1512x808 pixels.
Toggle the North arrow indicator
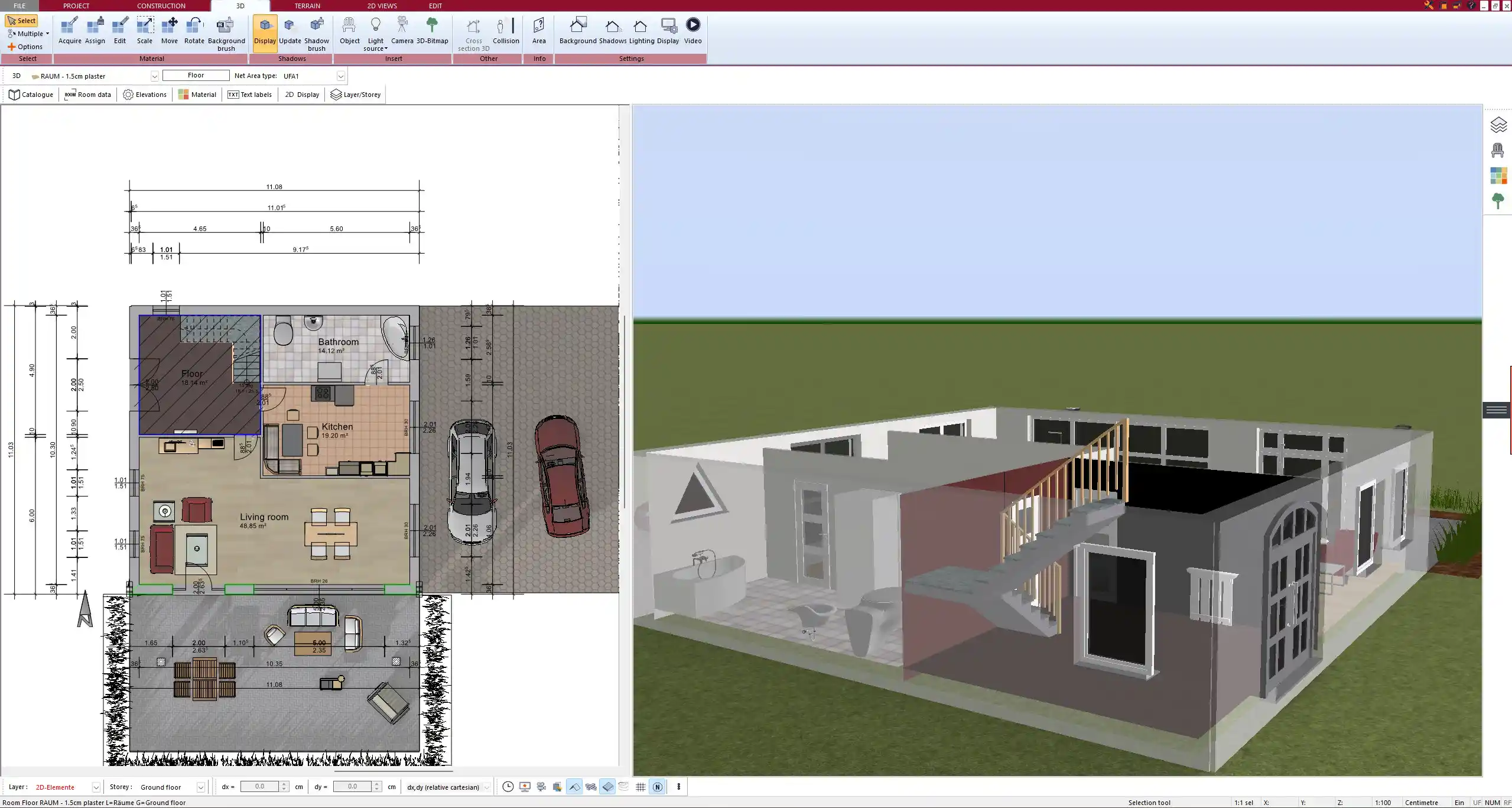(657, 787)
